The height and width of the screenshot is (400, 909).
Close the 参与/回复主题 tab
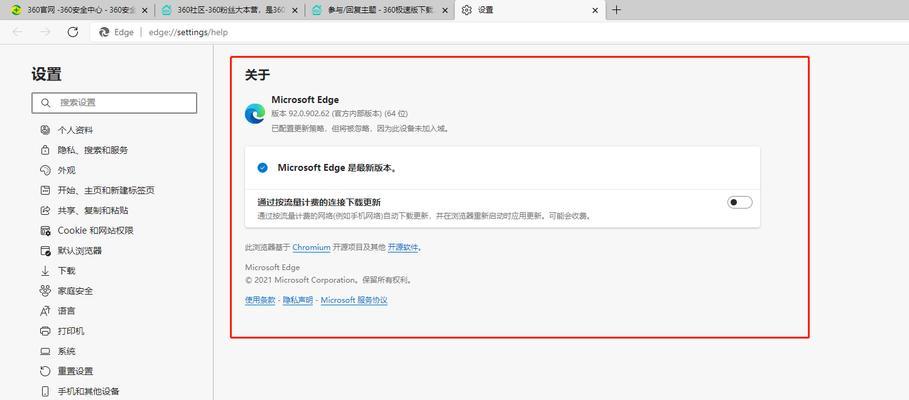point(445,10)
